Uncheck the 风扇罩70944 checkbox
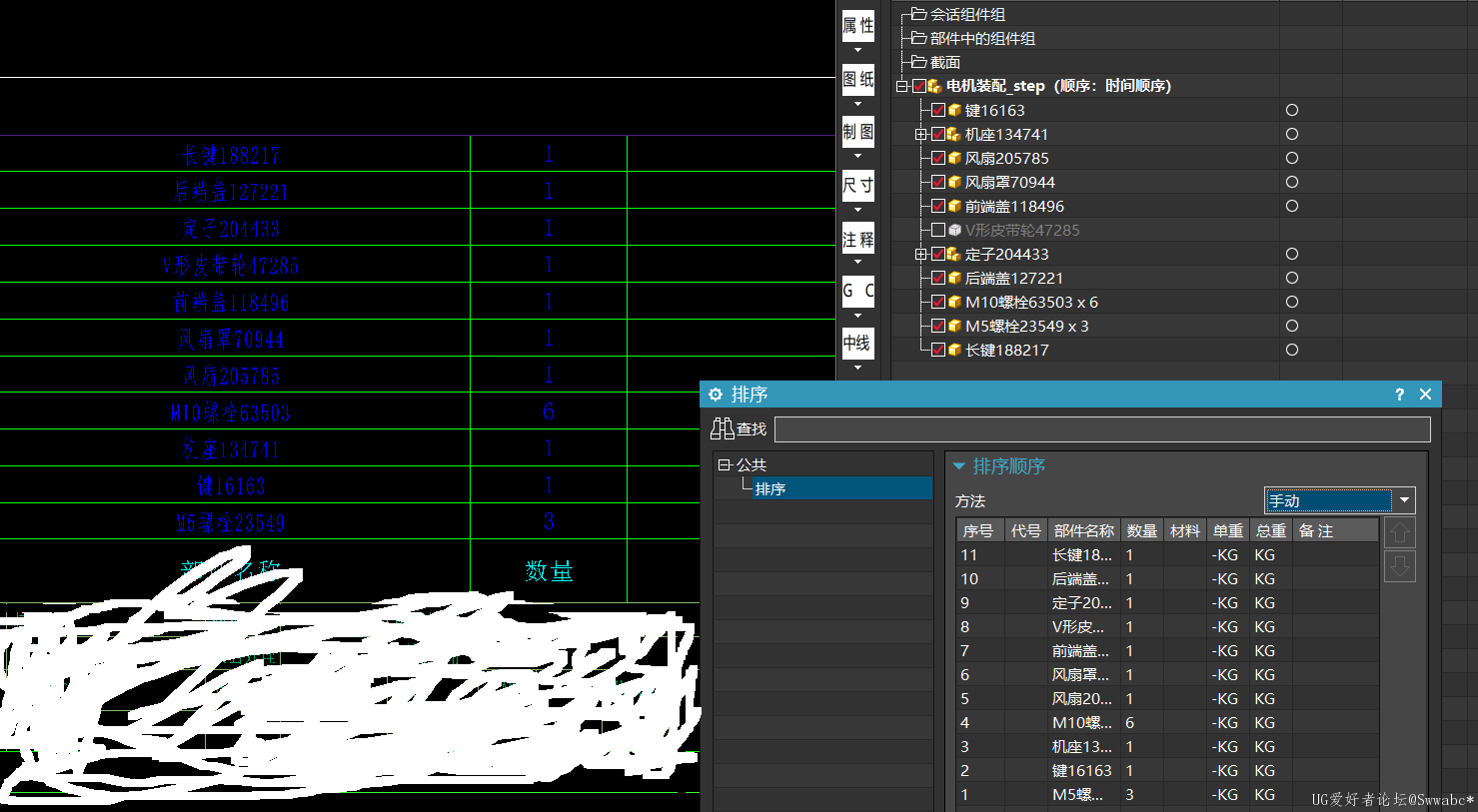The image size is (1478, 812). tap(938, 182)
